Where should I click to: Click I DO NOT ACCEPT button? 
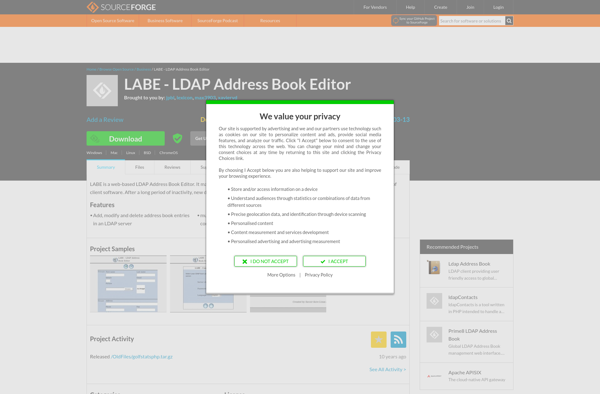(x=266, y=261)
